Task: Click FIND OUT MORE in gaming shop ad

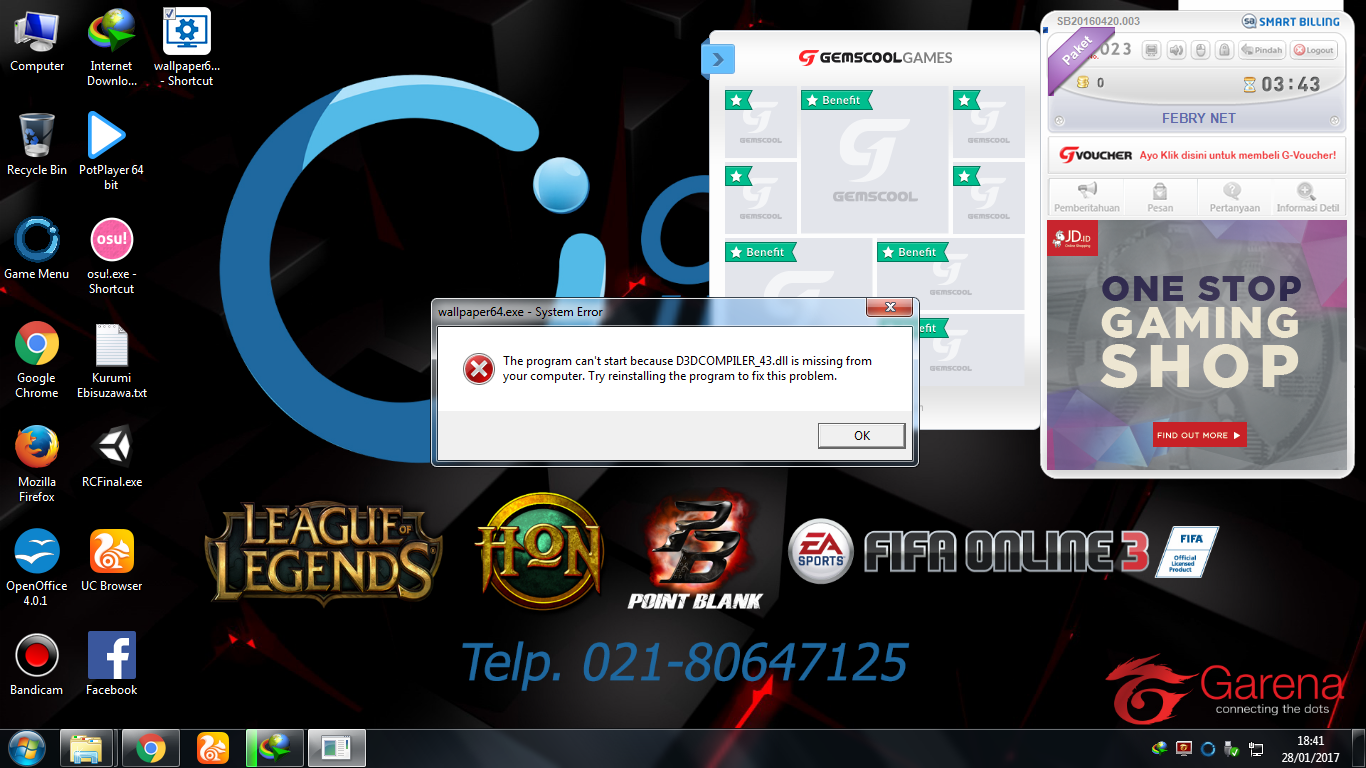Action: (x=1199, y=435)
